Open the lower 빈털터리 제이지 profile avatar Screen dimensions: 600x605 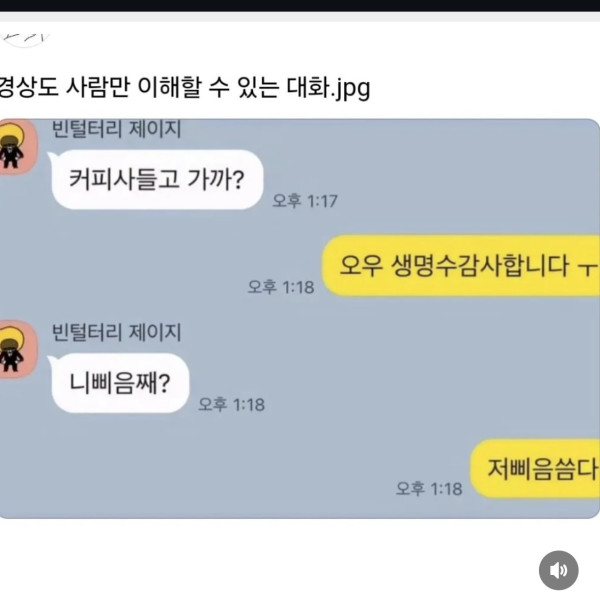tap(17, 349)
